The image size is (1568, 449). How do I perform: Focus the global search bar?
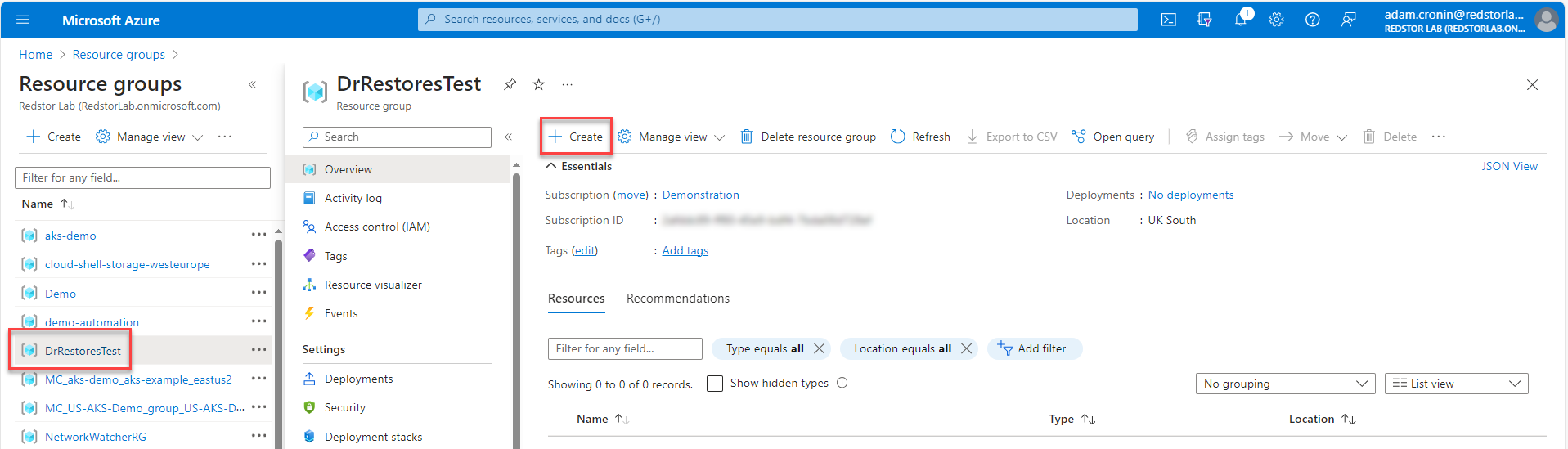(778, 20)
